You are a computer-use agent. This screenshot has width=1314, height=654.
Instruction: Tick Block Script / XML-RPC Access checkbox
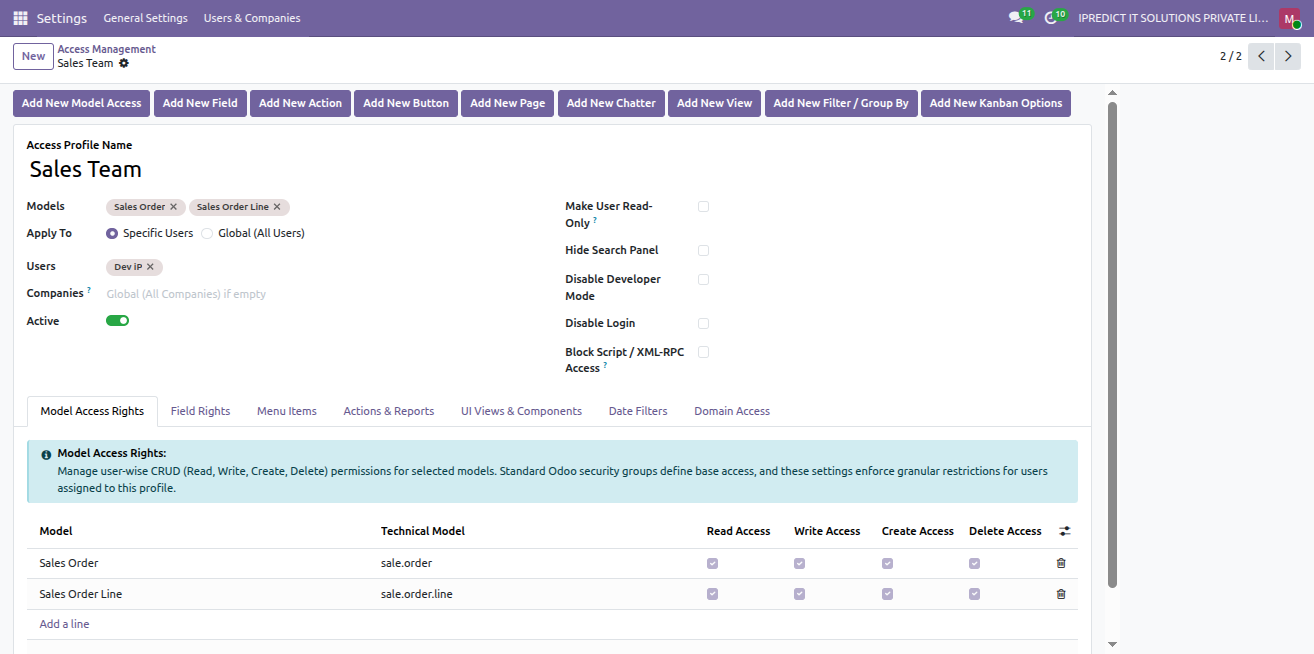pos(704,352)
